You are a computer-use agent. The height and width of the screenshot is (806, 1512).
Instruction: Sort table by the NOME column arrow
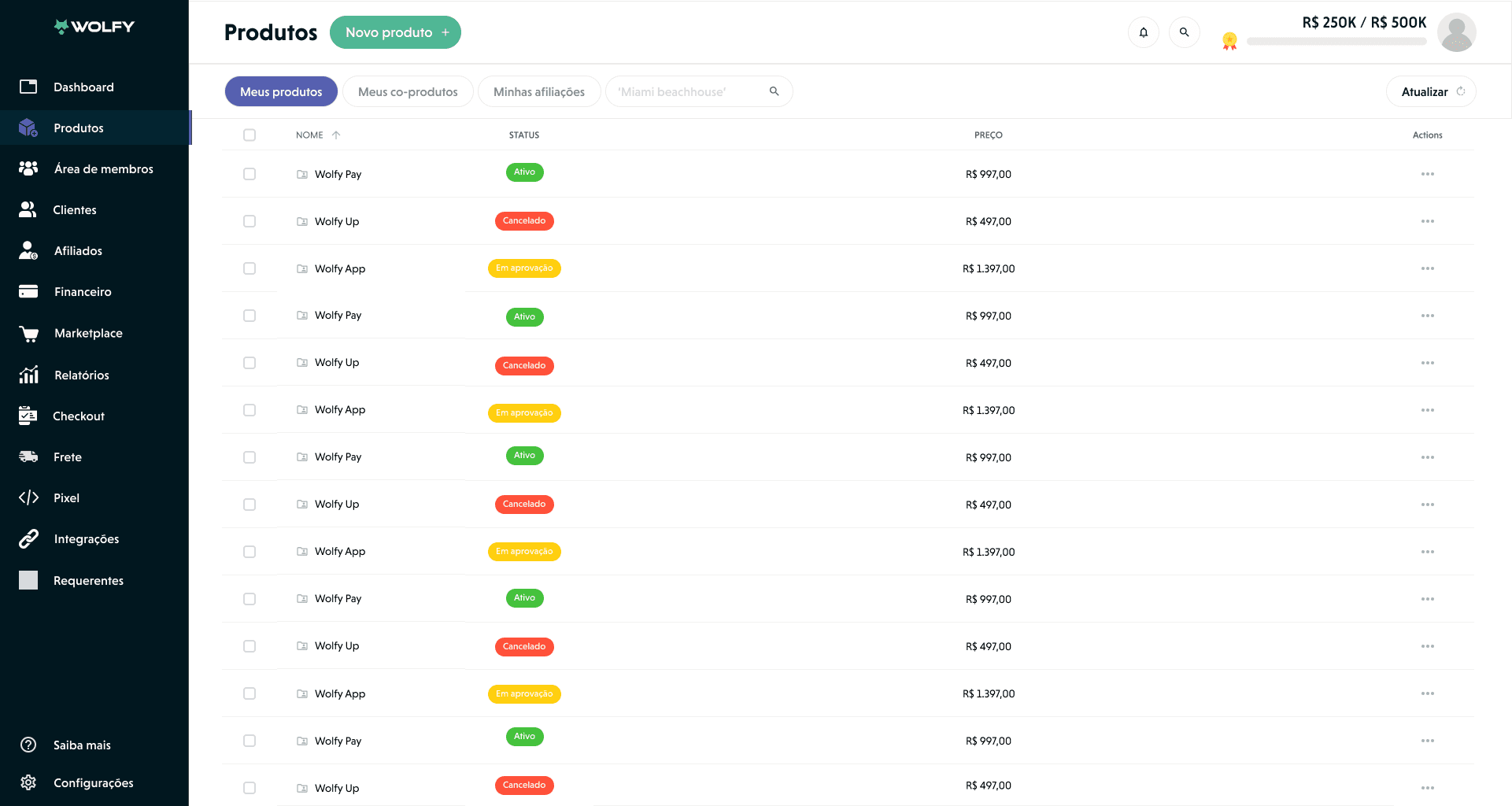click(336, 135)
